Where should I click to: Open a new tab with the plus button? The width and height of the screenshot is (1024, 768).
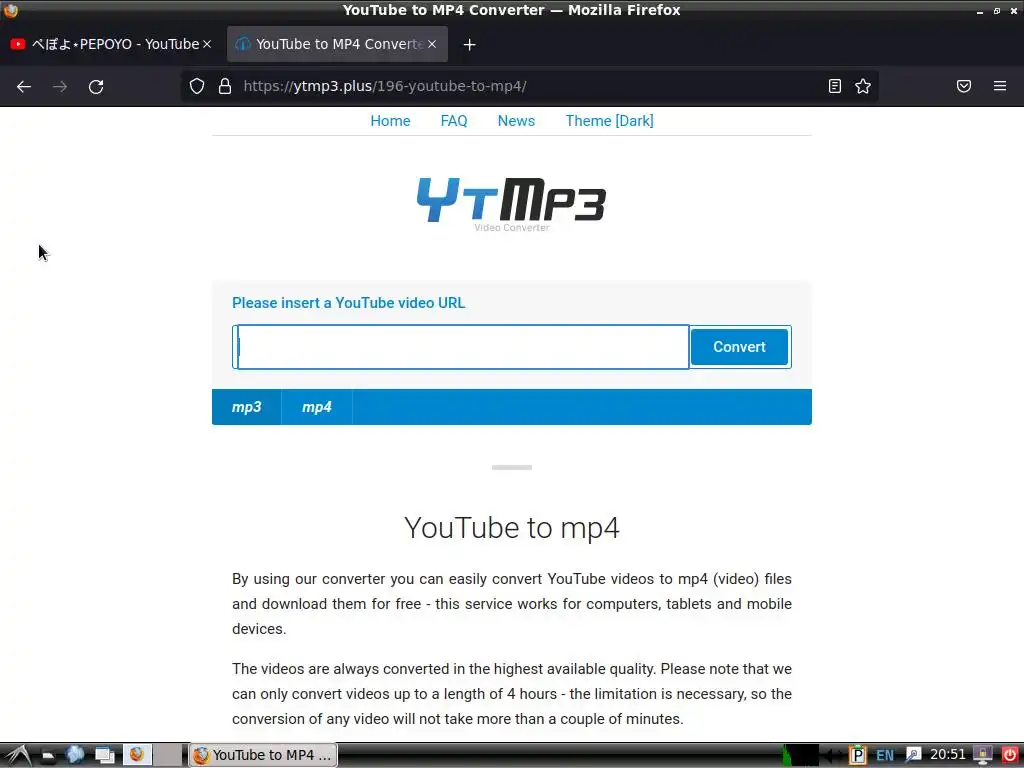point(470,44)
